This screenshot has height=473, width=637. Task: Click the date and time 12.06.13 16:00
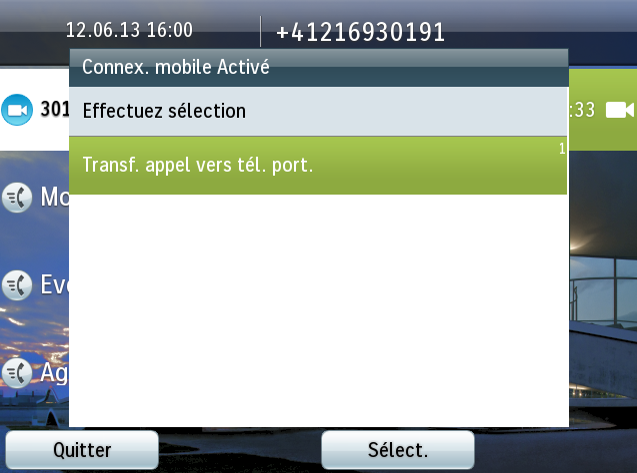[129, 30]
